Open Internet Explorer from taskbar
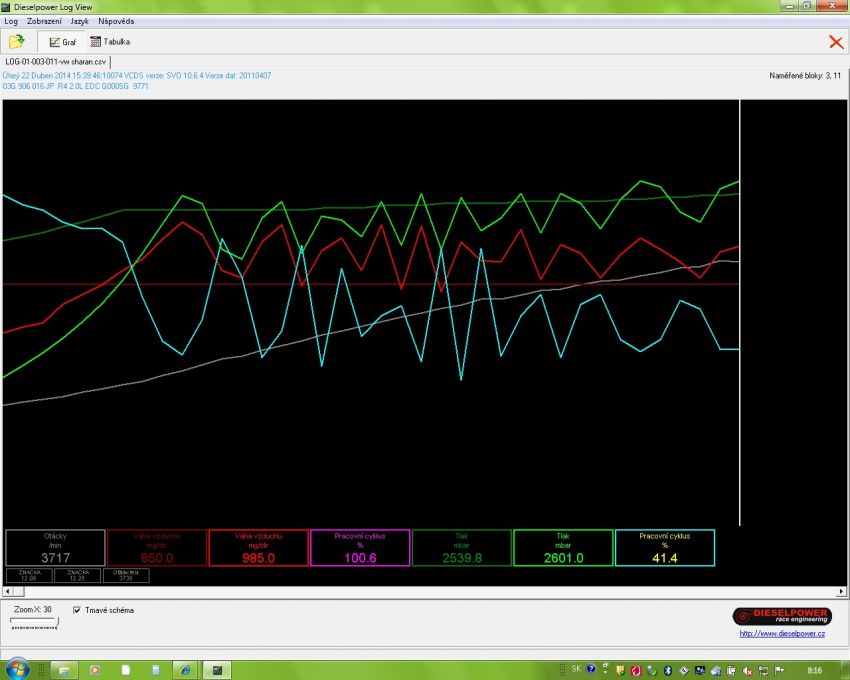 185,671
